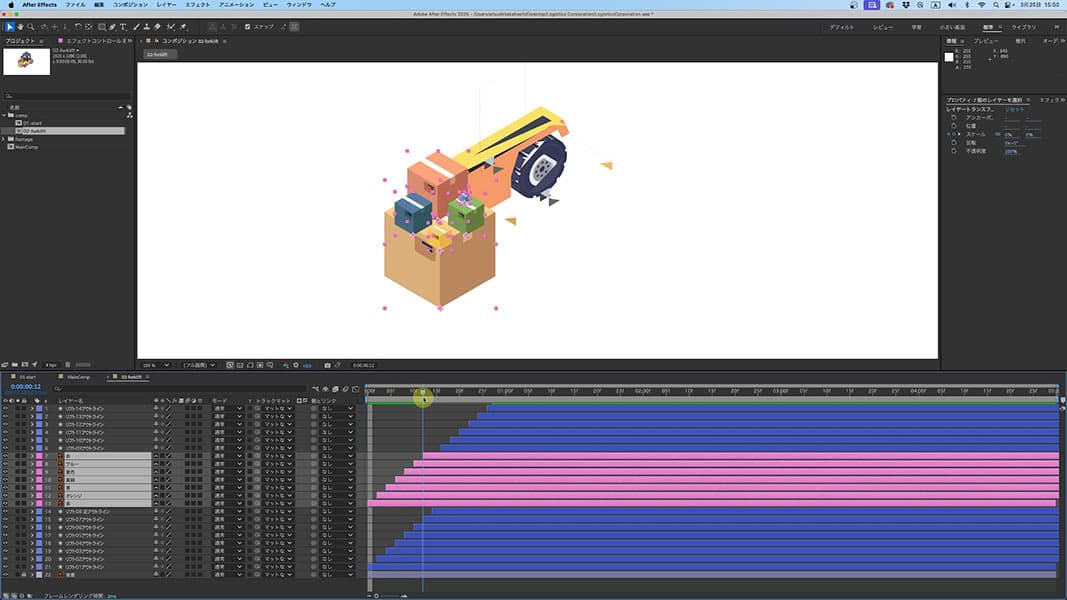Image resolution: width=1067 pixels, height=600 pixels.
Task: Select the Pen tool in the toolbar
Action: coord(111,27)
